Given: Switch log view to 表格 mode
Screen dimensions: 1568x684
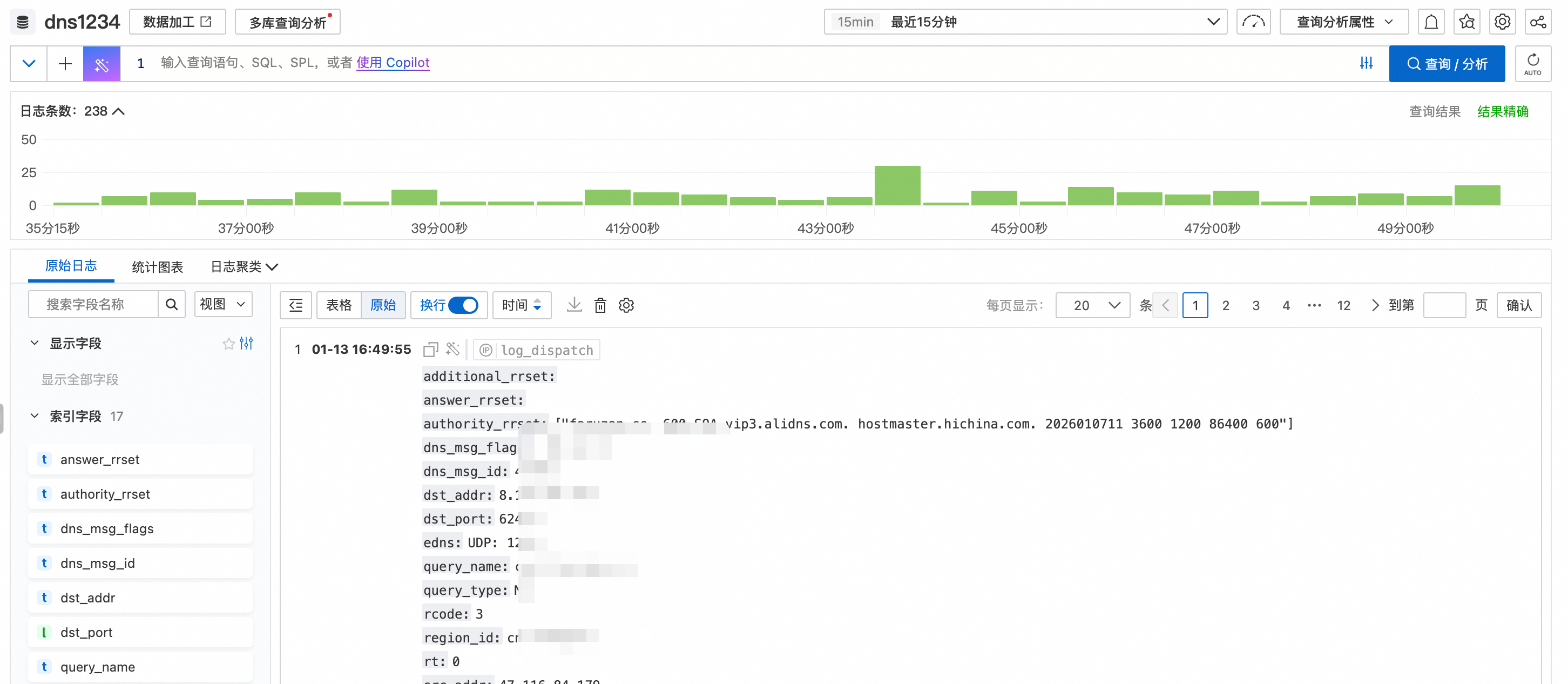Looking at the screenshot, I should click(339, 305).
